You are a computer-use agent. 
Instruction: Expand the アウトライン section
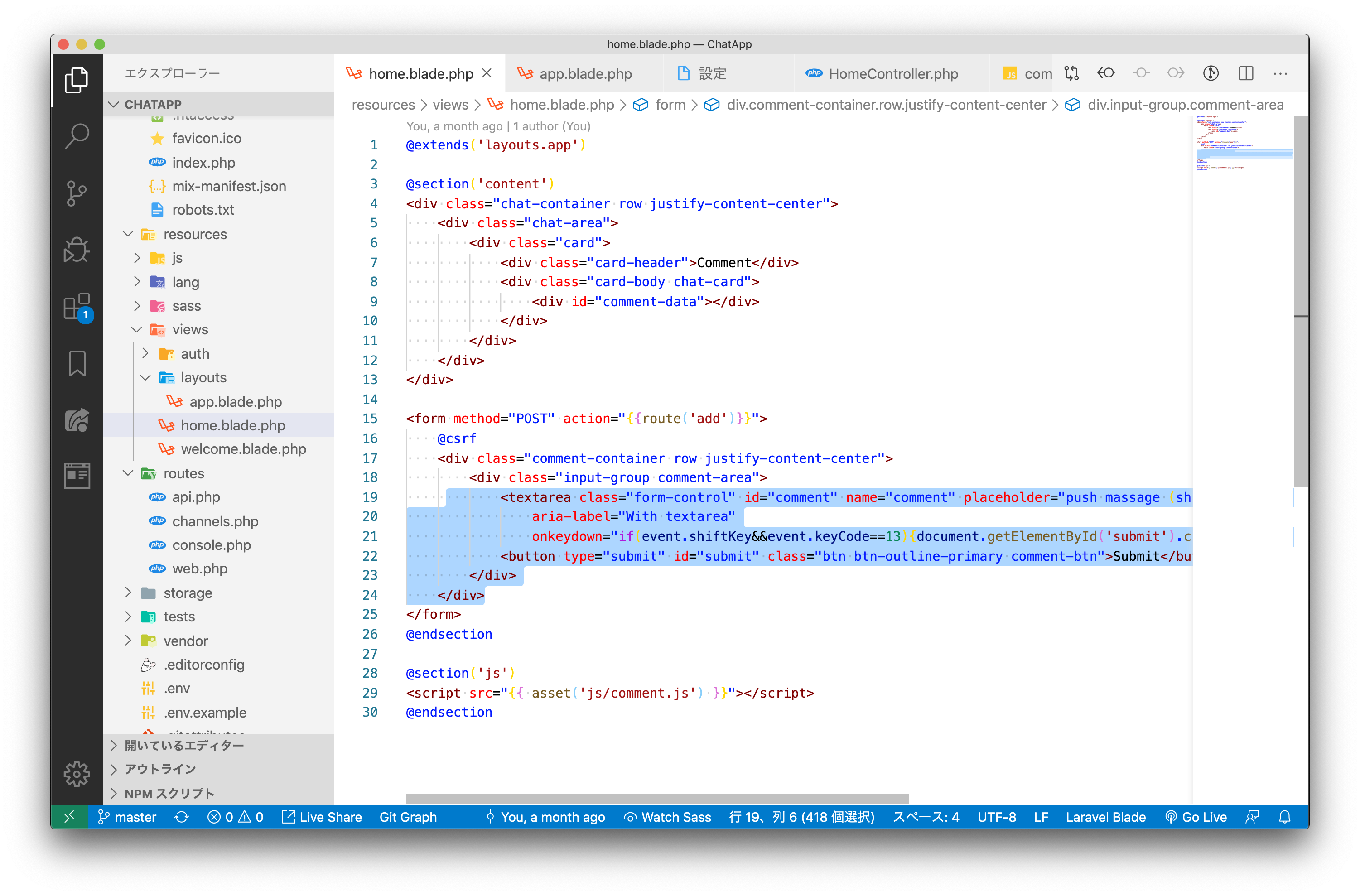[x=219, y=769]
